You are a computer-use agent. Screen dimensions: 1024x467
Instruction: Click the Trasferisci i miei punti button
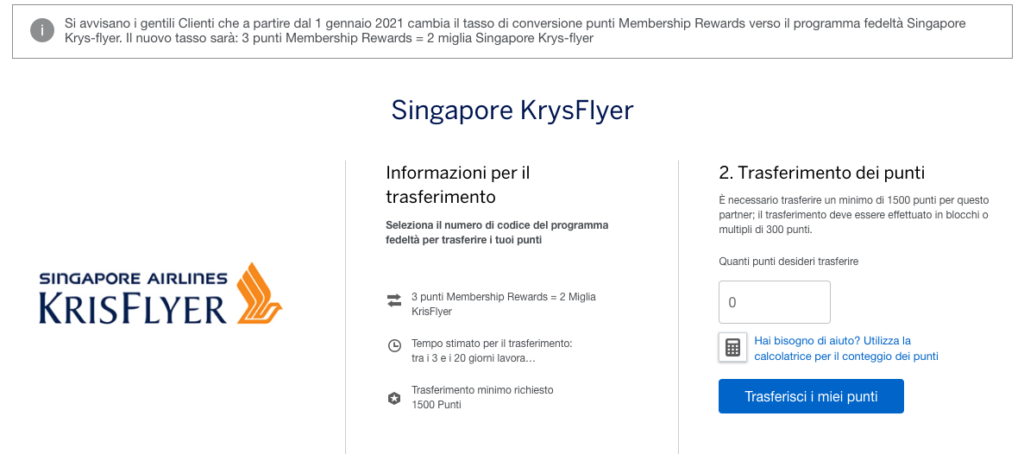coord(811,396)
